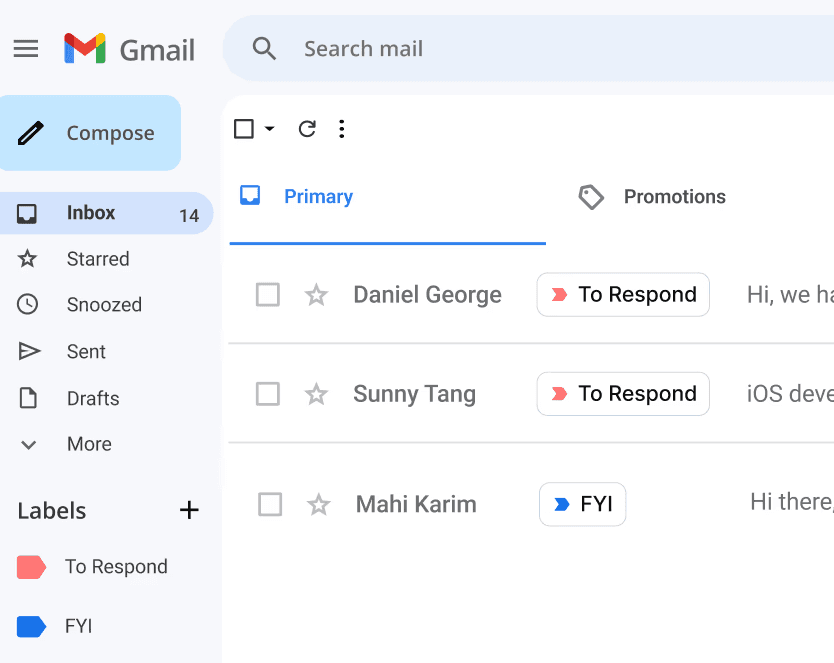Open the Sent folder
834x663 pixels.
pyautogui.click(x=86, y=351)
